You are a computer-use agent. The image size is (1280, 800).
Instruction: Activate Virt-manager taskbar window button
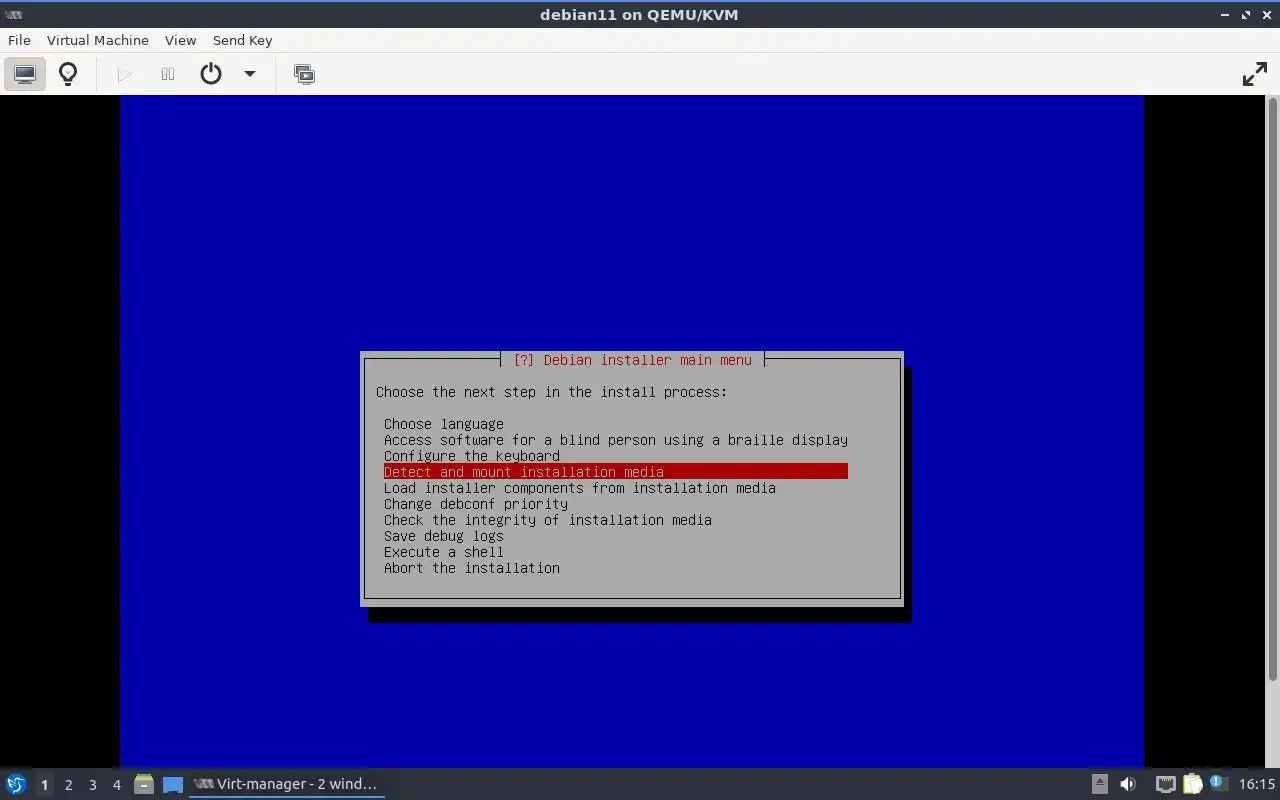pos(287,784)
